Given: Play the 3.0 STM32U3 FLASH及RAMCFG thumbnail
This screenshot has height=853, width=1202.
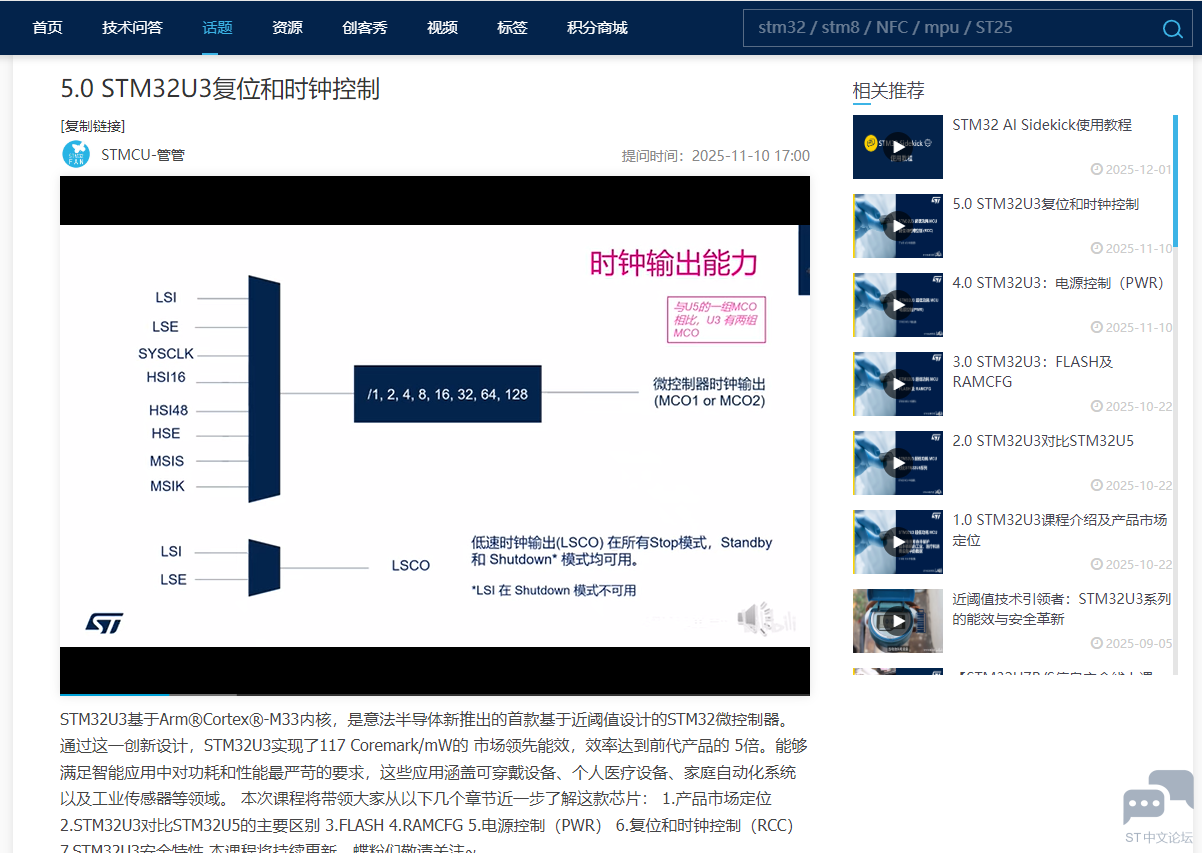Looking at the screenshot, I should click(898, 384).
